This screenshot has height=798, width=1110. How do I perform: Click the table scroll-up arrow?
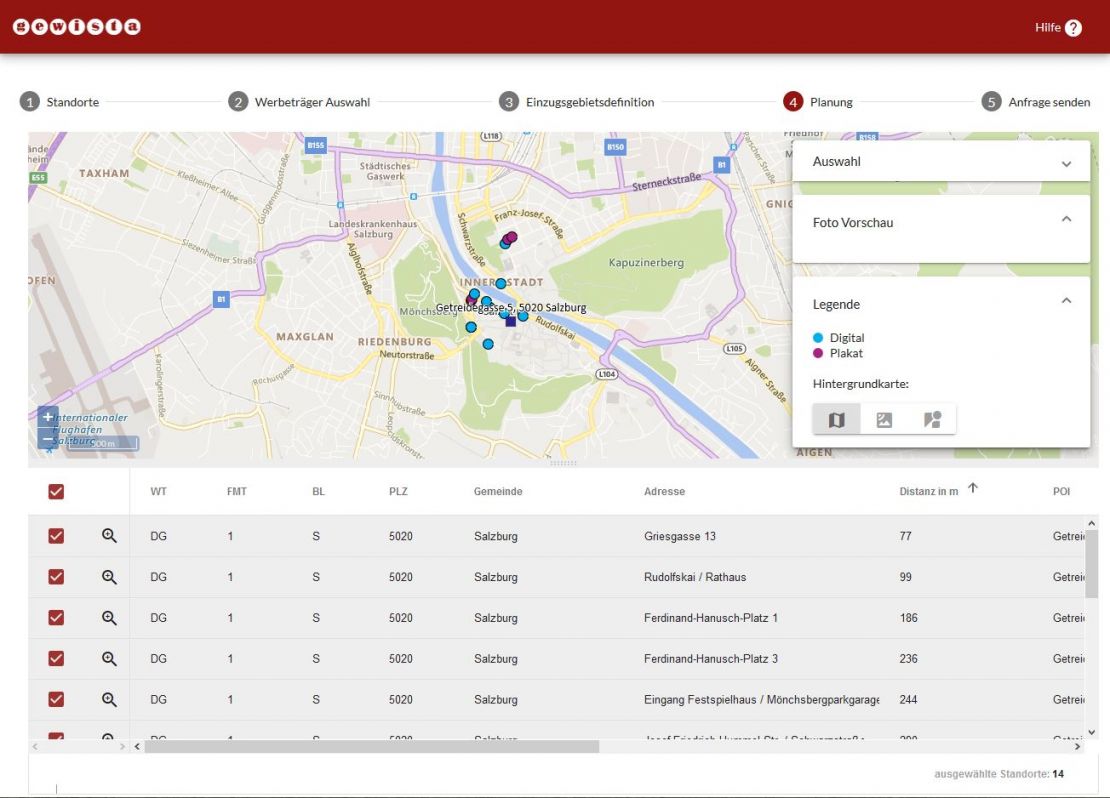click(x=1091, y=523)
